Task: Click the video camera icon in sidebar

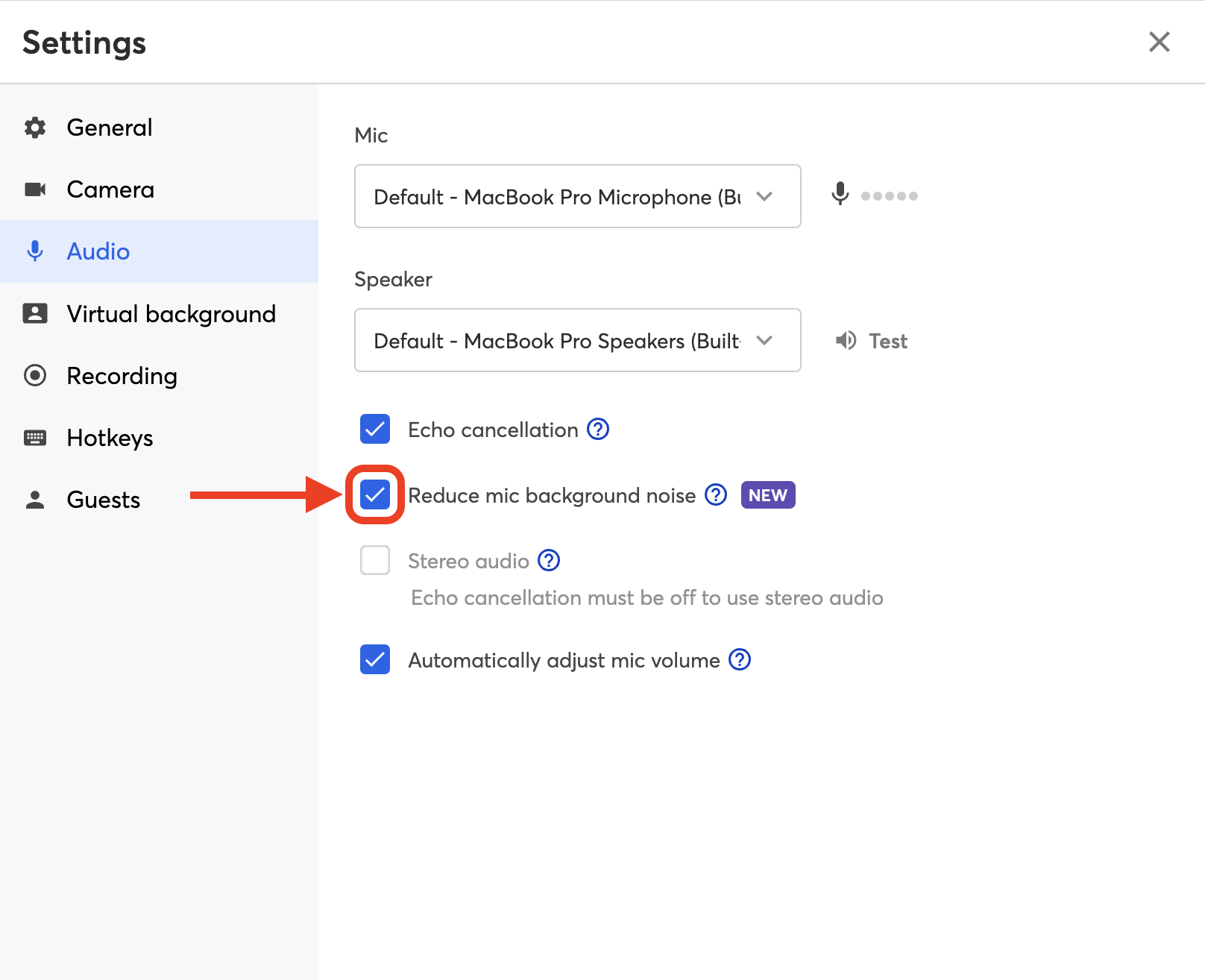Action: (x=35, y=189)
